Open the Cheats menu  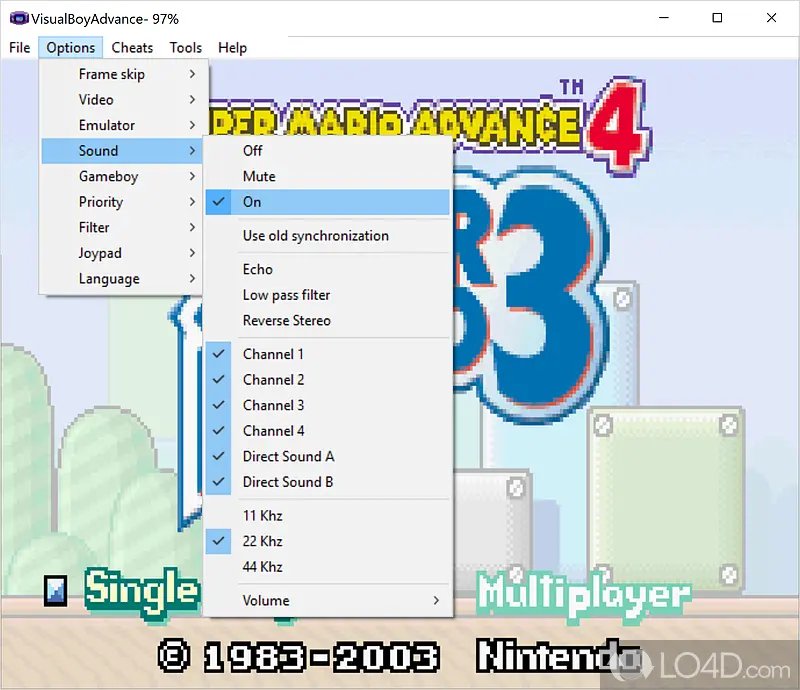coord(132,47)
